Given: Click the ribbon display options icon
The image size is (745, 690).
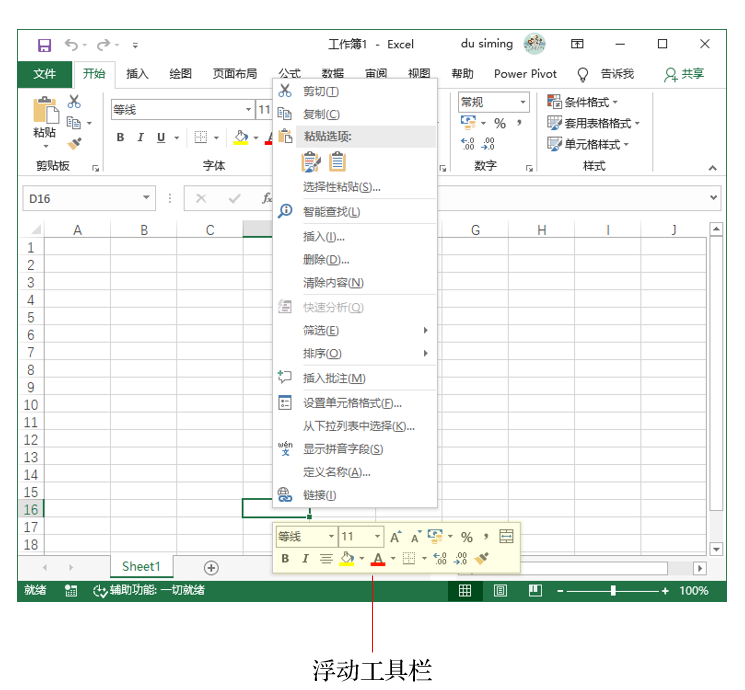Looking at the screenshot, I should click(x=577, y=44).
